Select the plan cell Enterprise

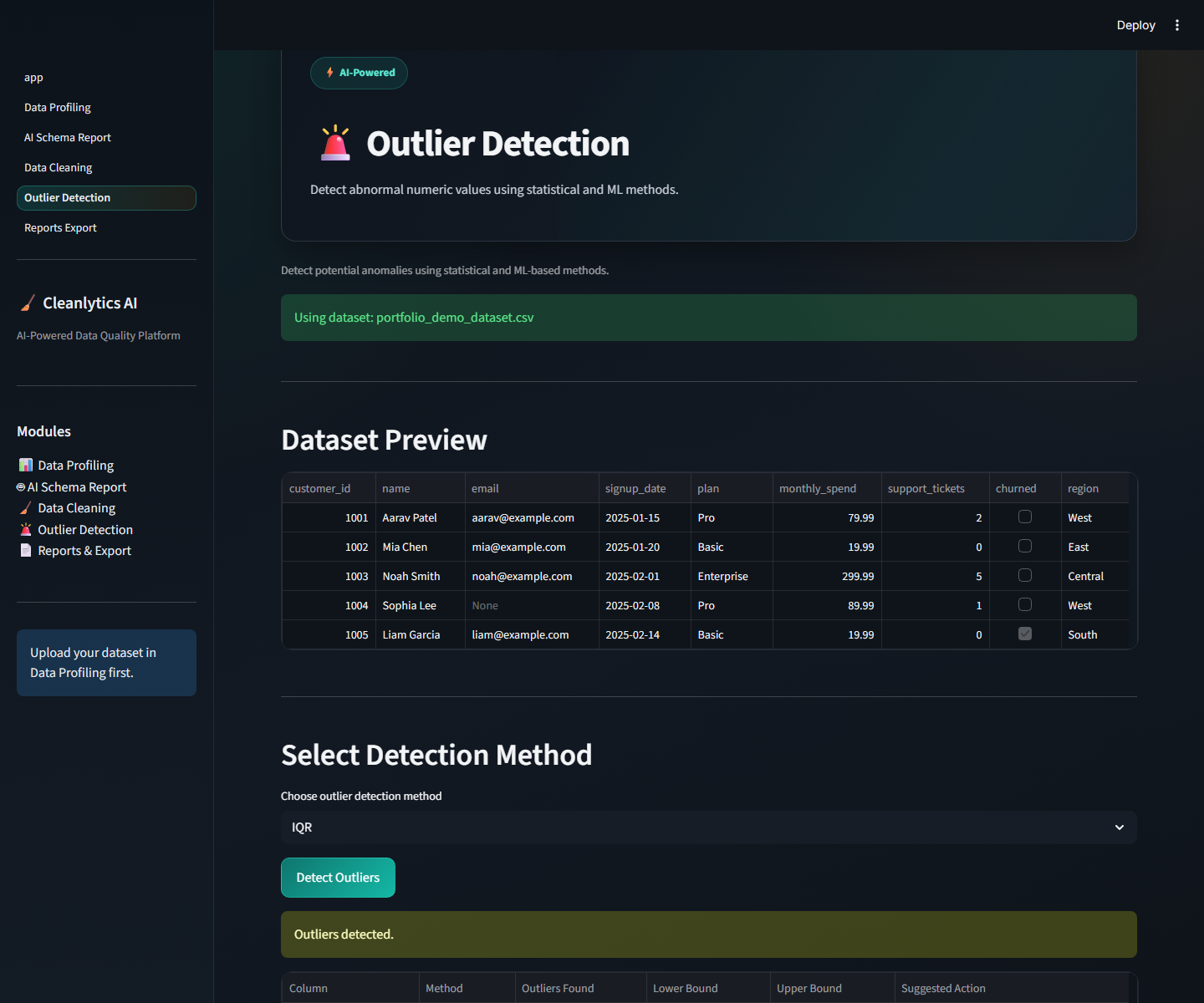click(732, 576)
